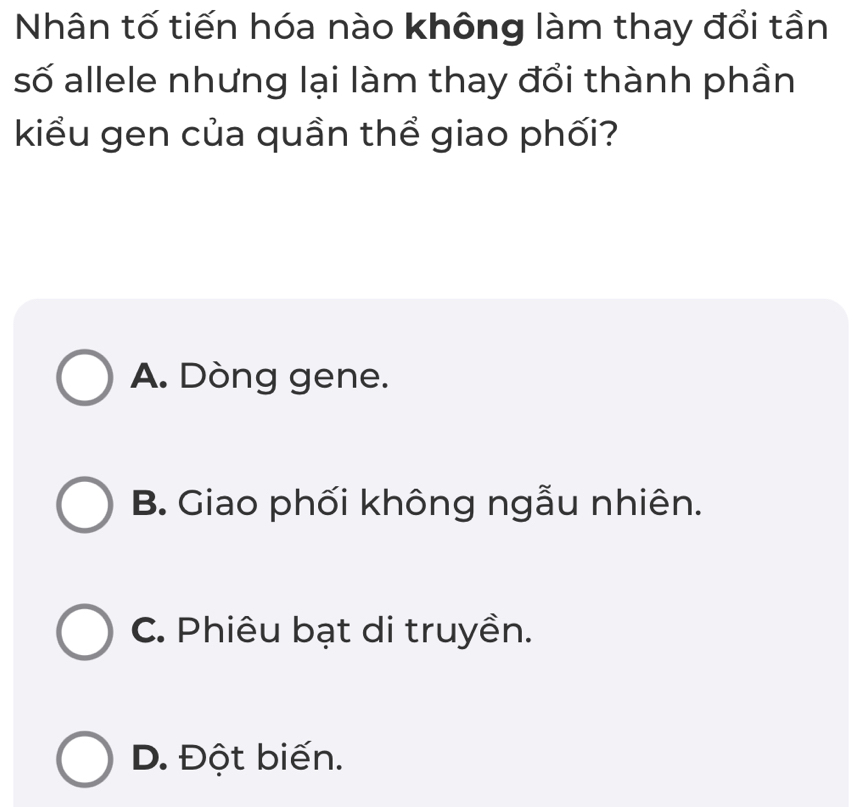The height and width of the screenshot is (807, 859).
Task: Select the radio button for answer B
Action: [84, 505]
